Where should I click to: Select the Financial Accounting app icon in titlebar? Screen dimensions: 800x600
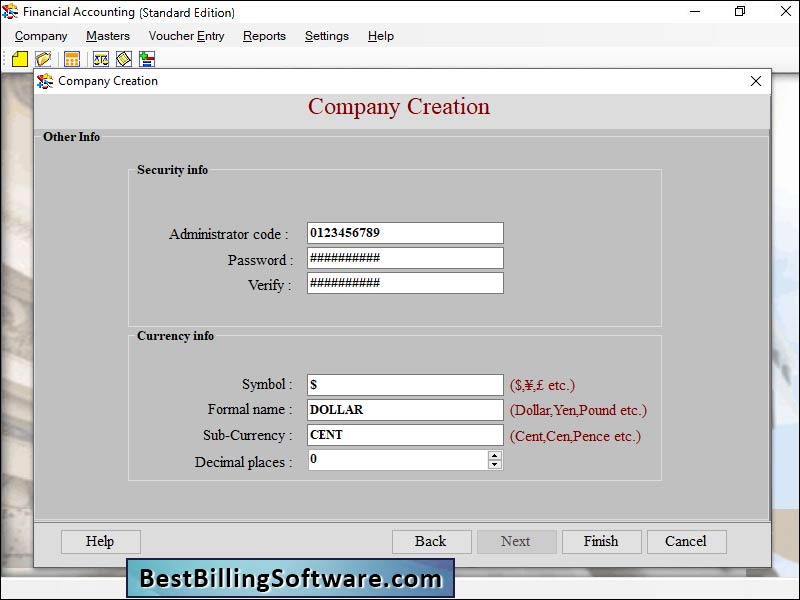tap(11, 12)
